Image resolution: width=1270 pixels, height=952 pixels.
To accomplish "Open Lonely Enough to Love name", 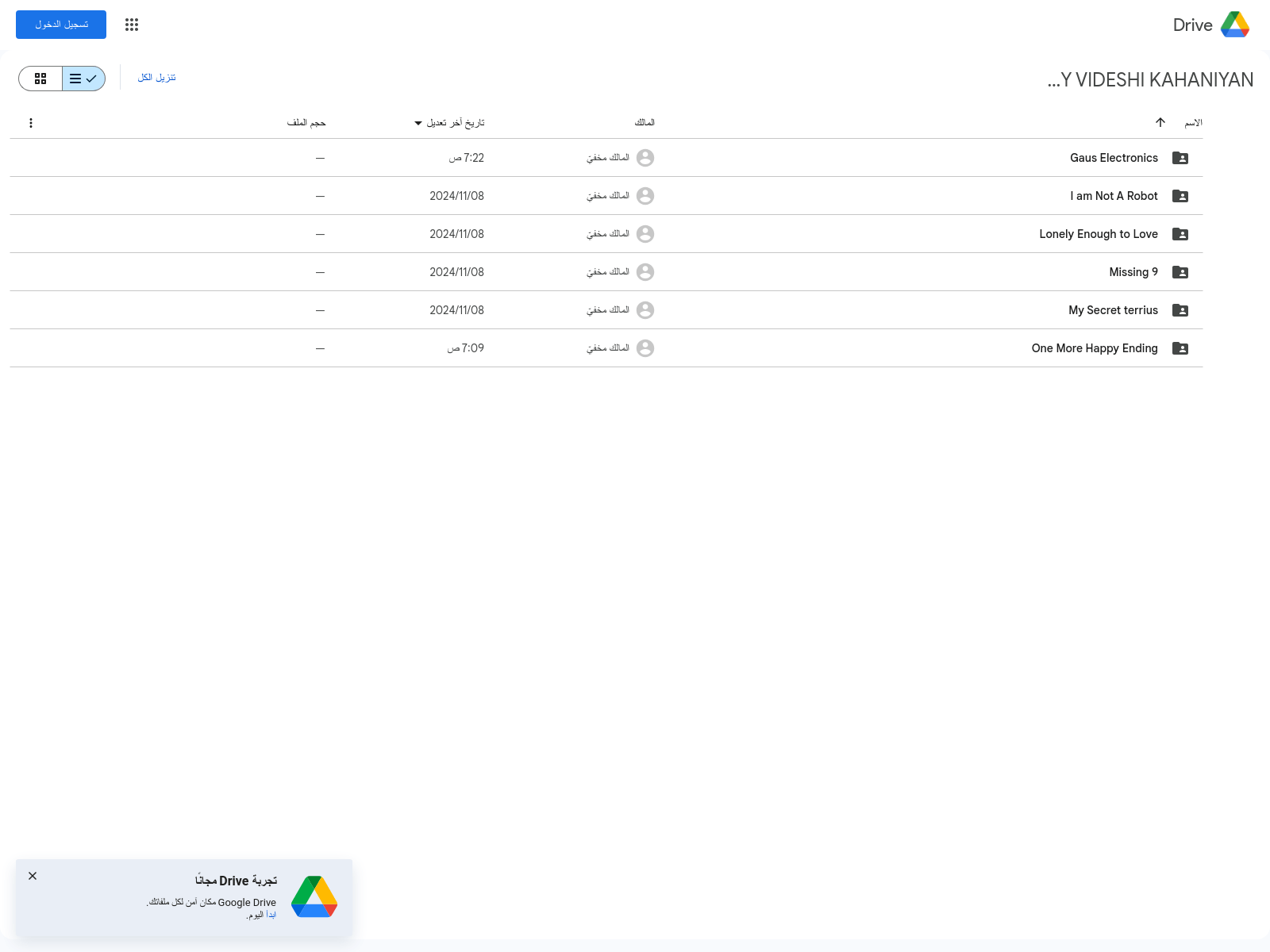I will tap(1099, 234).
